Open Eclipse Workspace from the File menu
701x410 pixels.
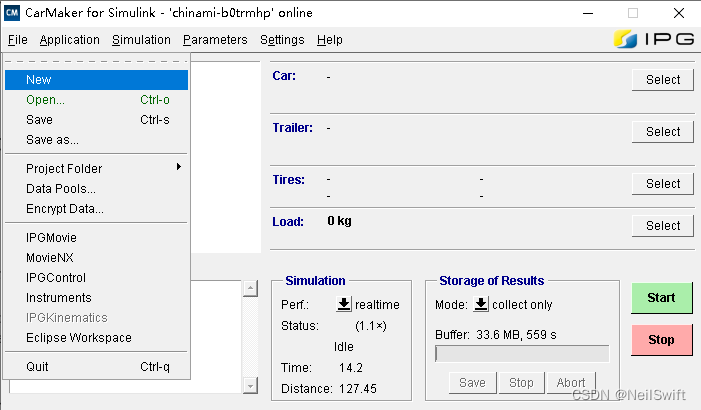pyautogui.click(x=96, y=338)
